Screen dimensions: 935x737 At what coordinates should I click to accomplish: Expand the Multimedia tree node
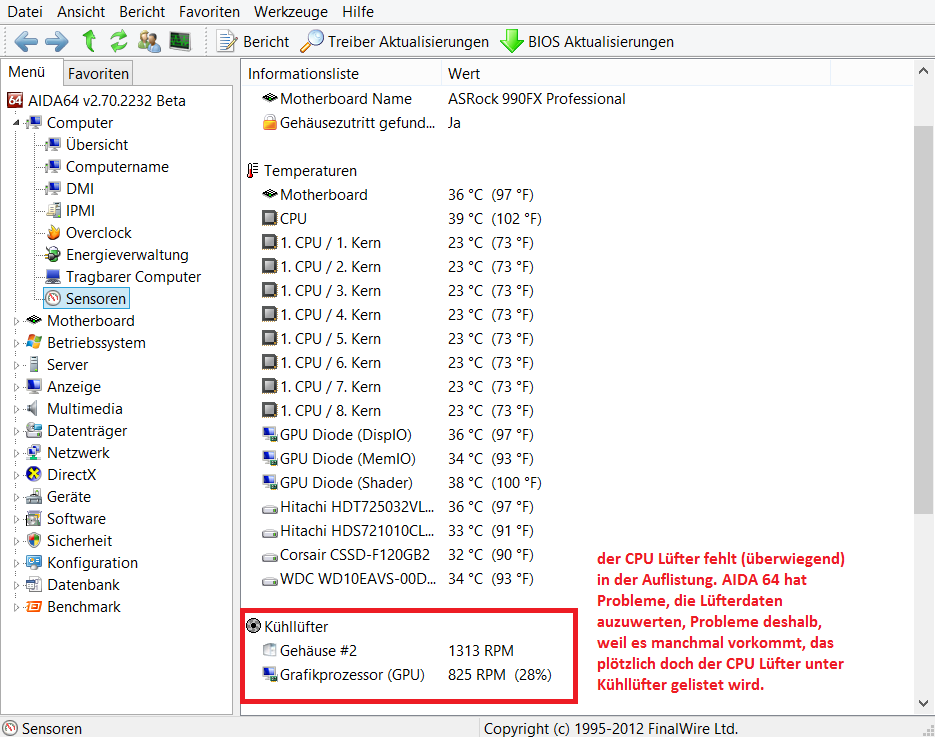(x=16, y=409)
